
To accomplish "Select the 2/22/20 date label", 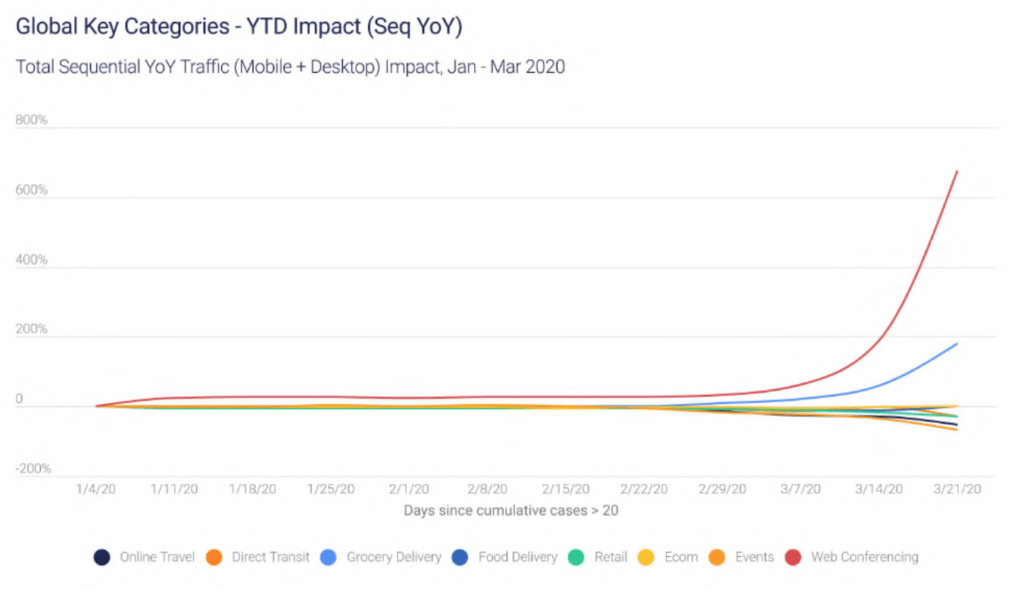I will point(644,490).
